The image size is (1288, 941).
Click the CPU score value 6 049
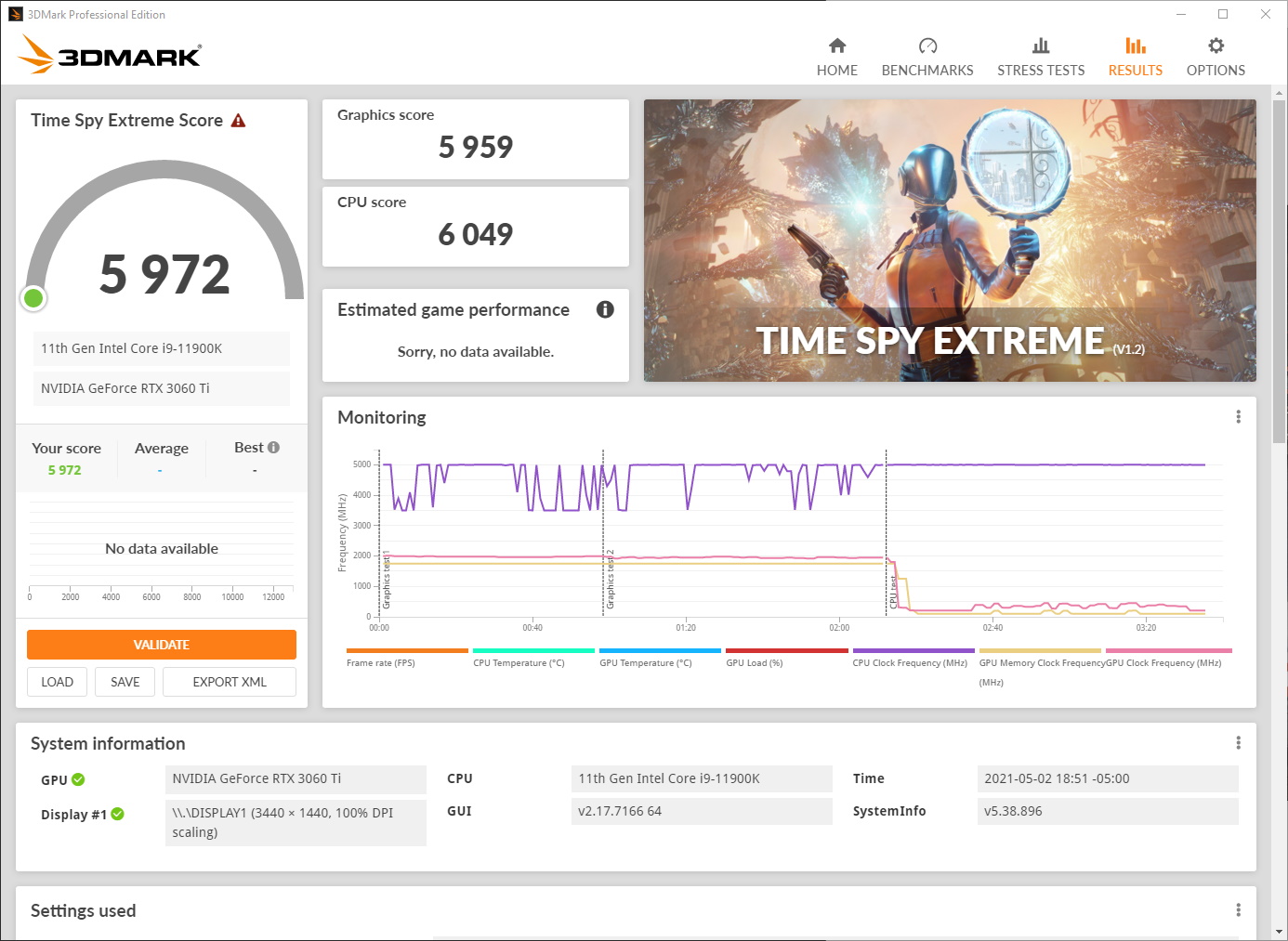[x=476, y=234]
